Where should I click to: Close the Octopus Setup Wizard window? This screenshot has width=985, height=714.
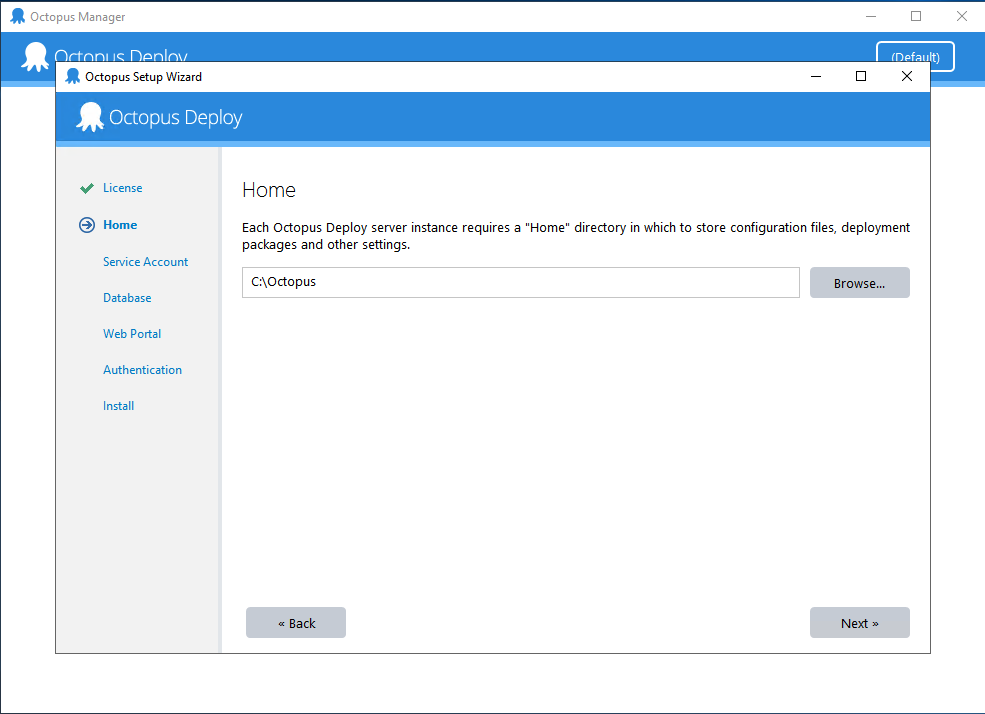906,77
